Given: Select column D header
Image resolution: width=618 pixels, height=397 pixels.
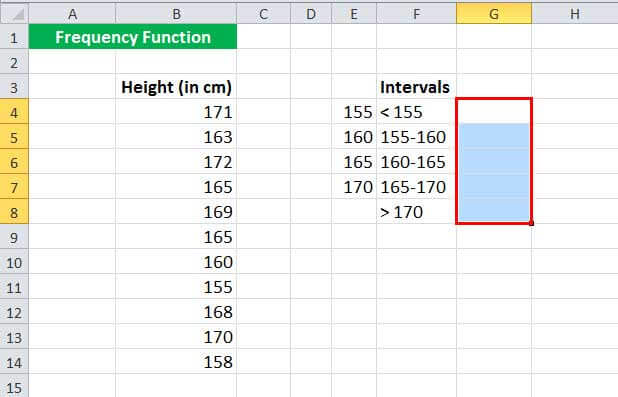Looking at the screenshot, I should point(311,14).
